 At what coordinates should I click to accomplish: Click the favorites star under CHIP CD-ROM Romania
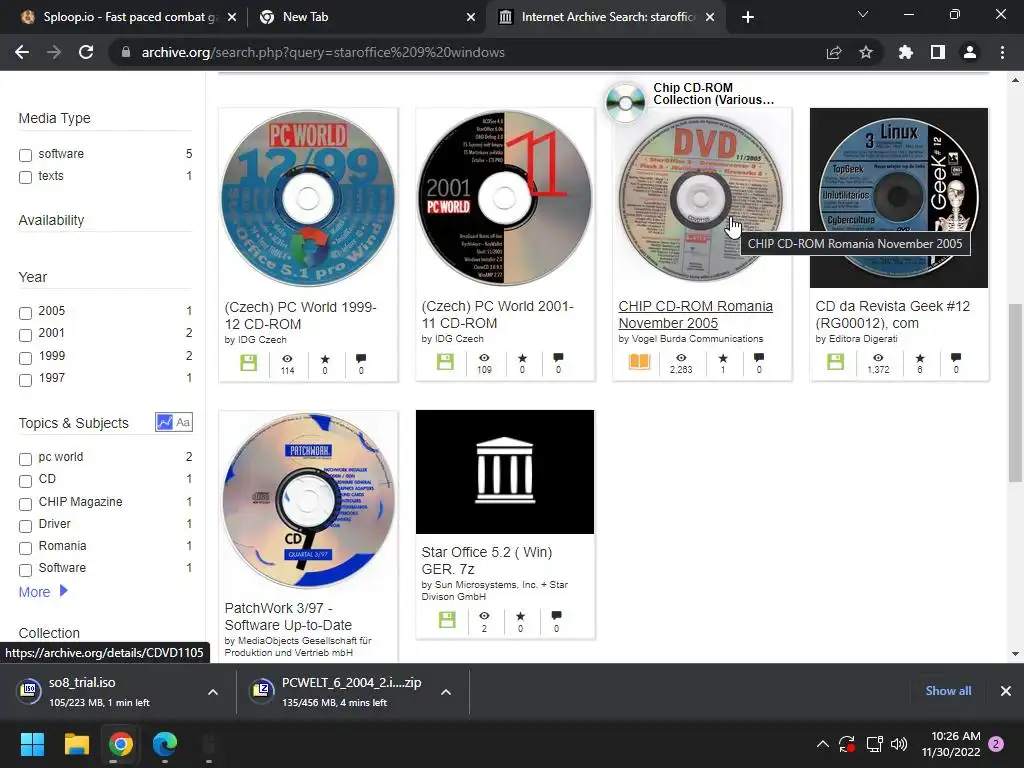point(723,358)
